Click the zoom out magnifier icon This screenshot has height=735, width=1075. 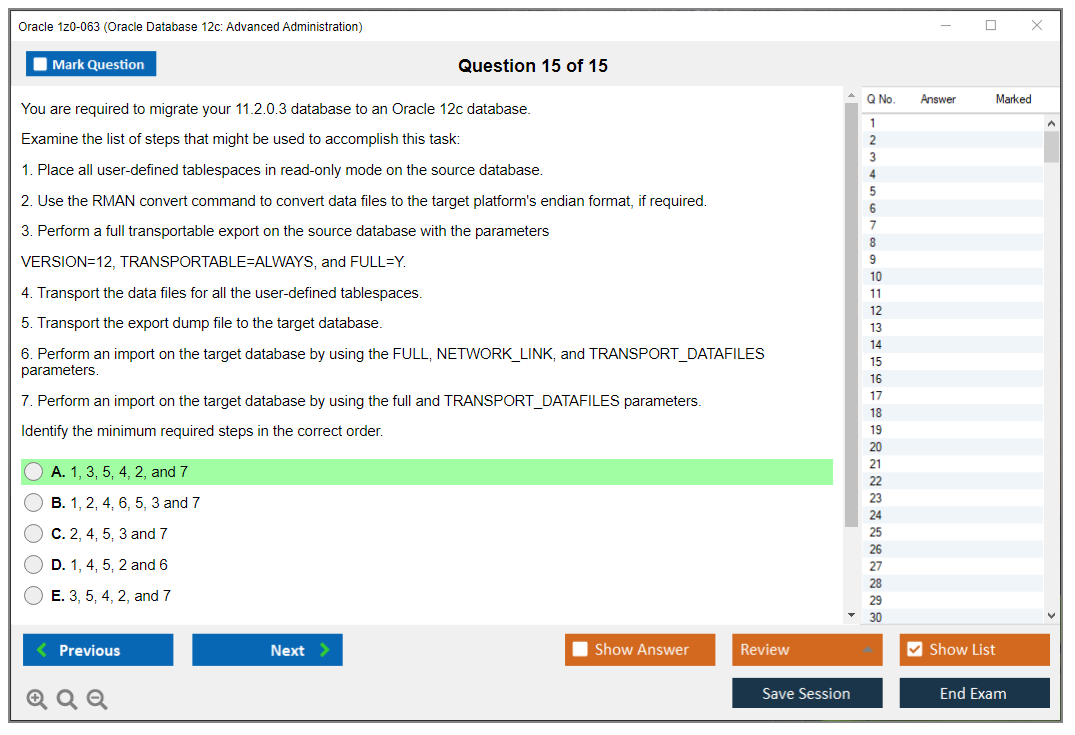[x=97, y=699]
